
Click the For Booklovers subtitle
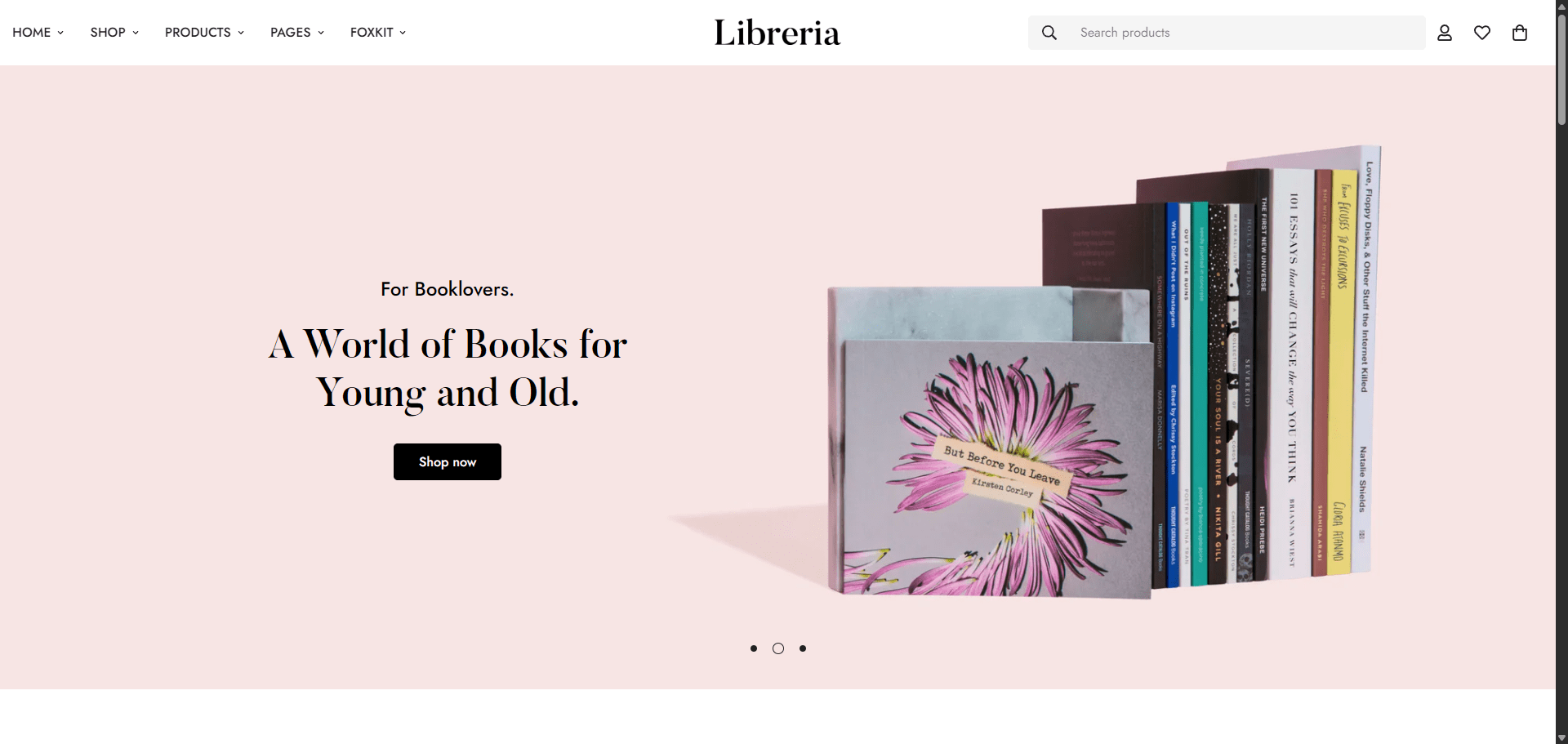point(448,289)
